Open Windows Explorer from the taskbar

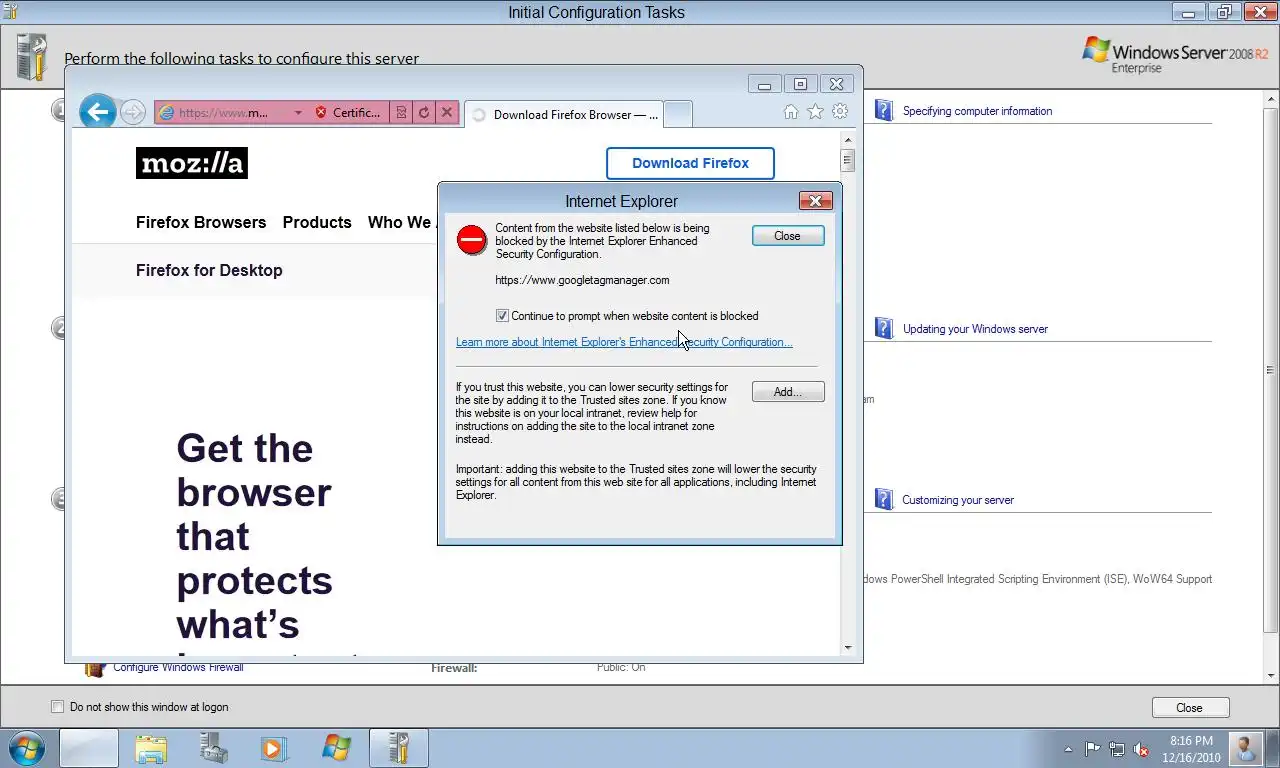coord(151,748)
